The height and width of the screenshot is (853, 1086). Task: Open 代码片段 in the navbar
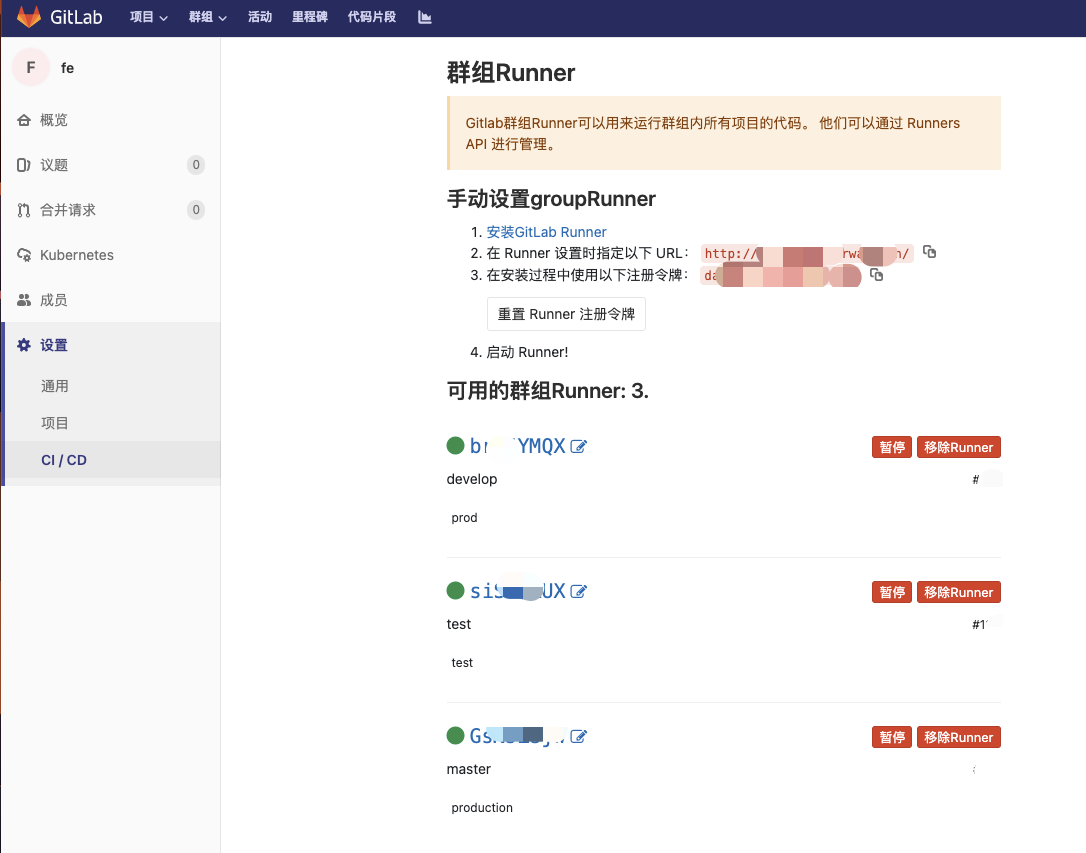point(372,17)
